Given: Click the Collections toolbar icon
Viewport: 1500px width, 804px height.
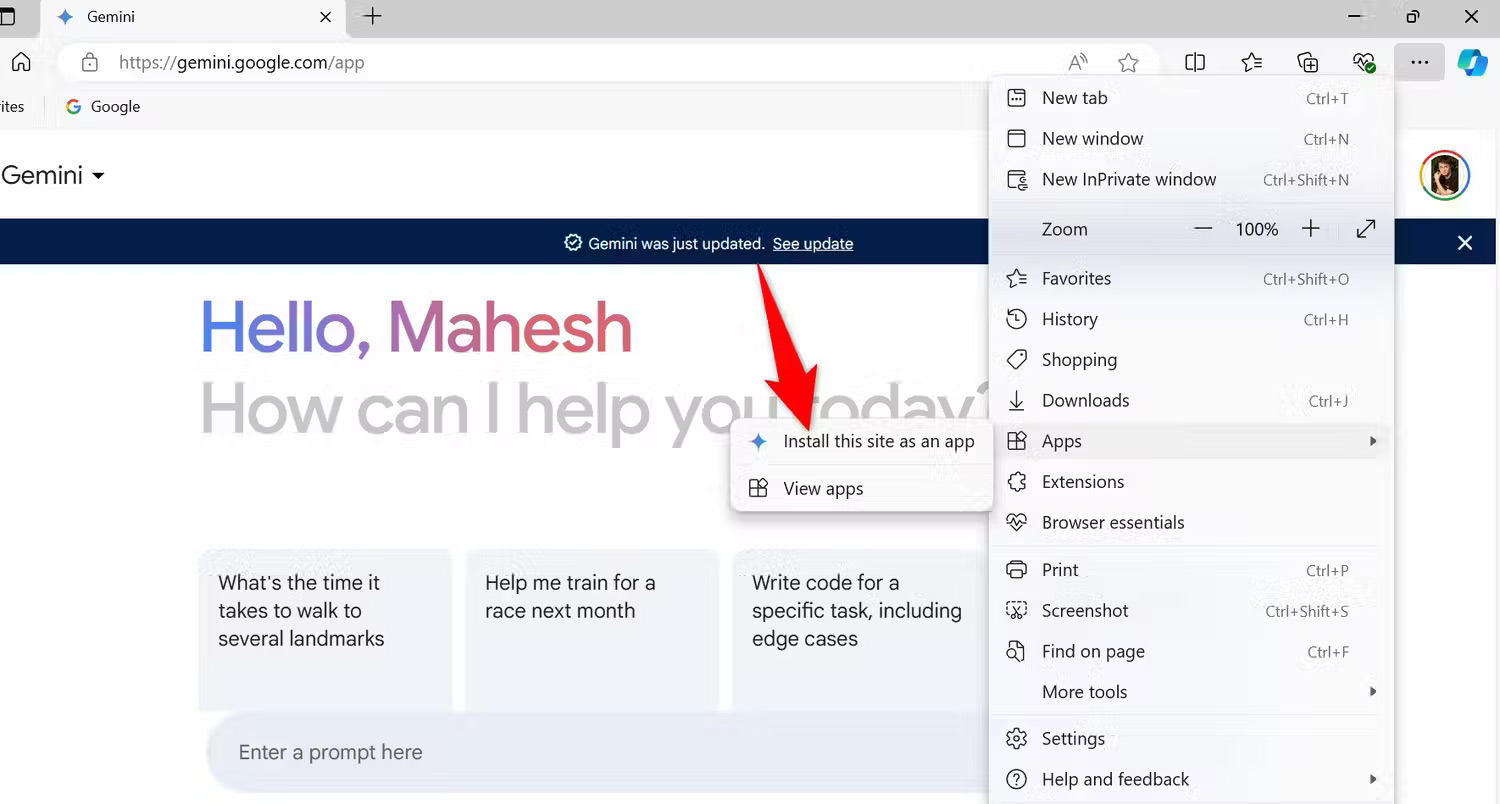Looking at the screenshot, I should coord(1308,63).
